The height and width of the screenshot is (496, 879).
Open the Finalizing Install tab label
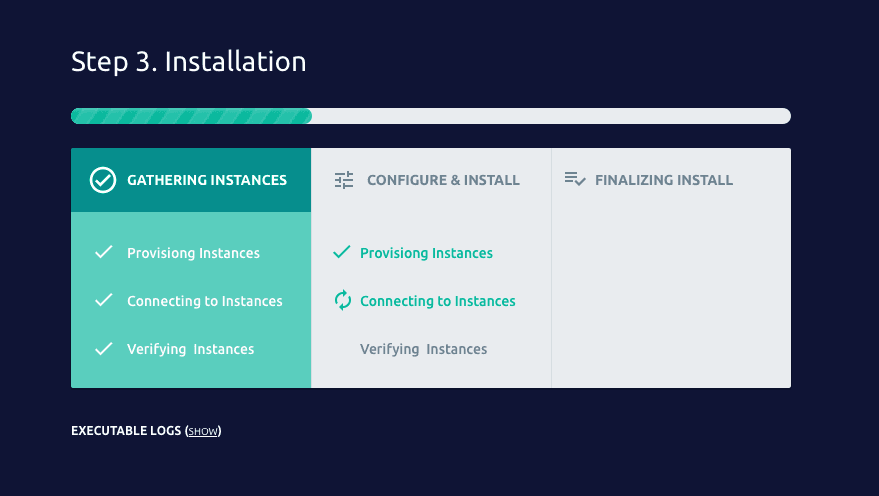coord(663,181)
